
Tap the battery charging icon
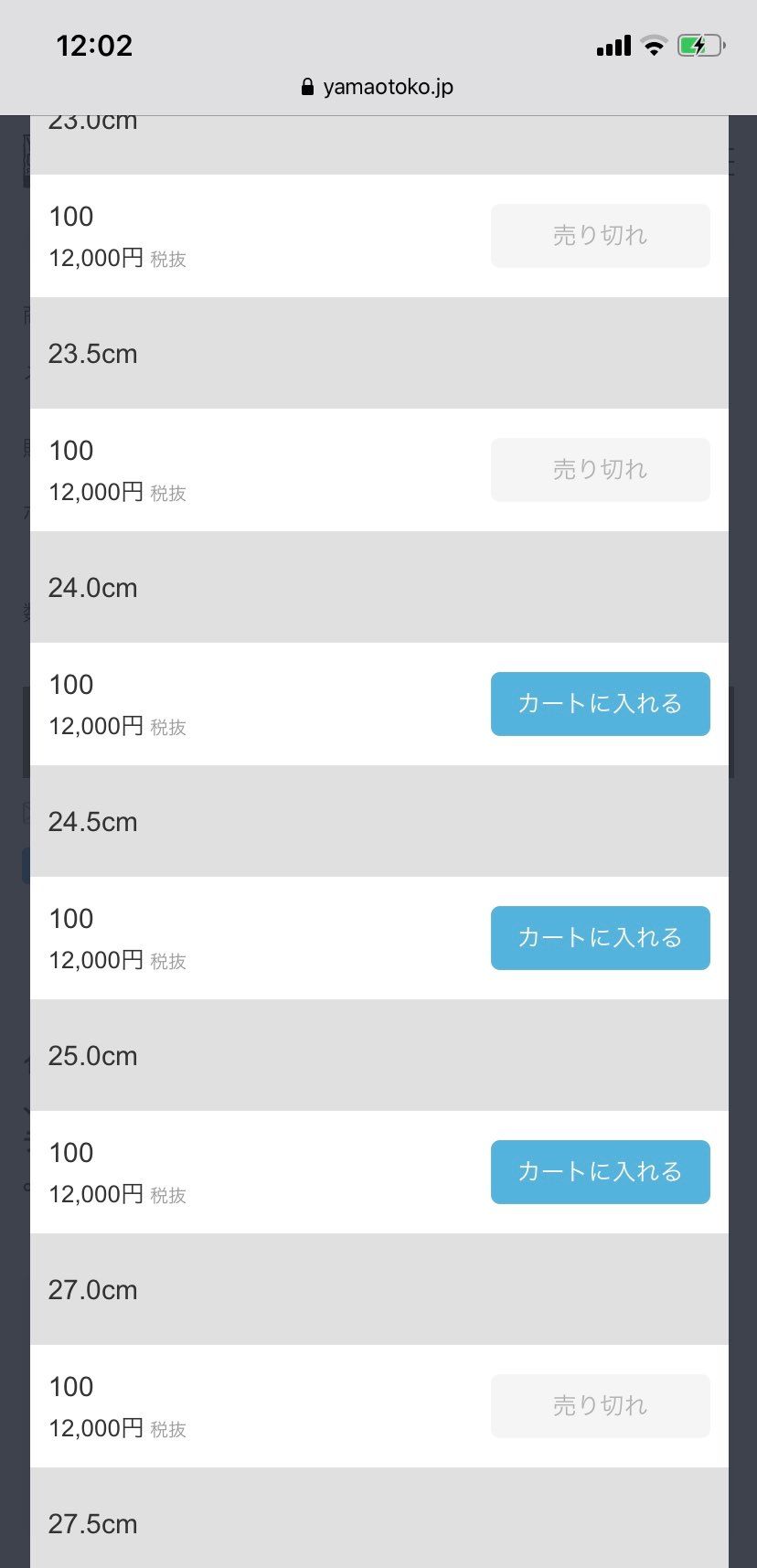click(701, 46)
